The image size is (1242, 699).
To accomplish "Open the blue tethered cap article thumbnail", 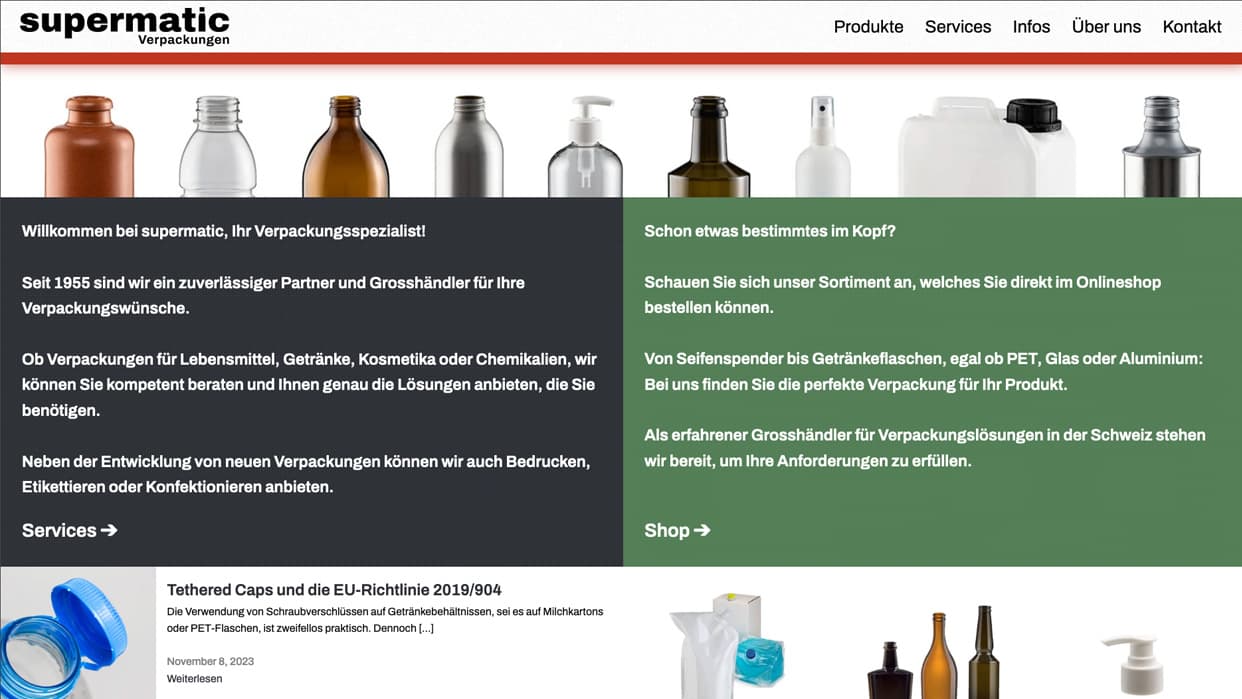I will [x=78, y=633].
